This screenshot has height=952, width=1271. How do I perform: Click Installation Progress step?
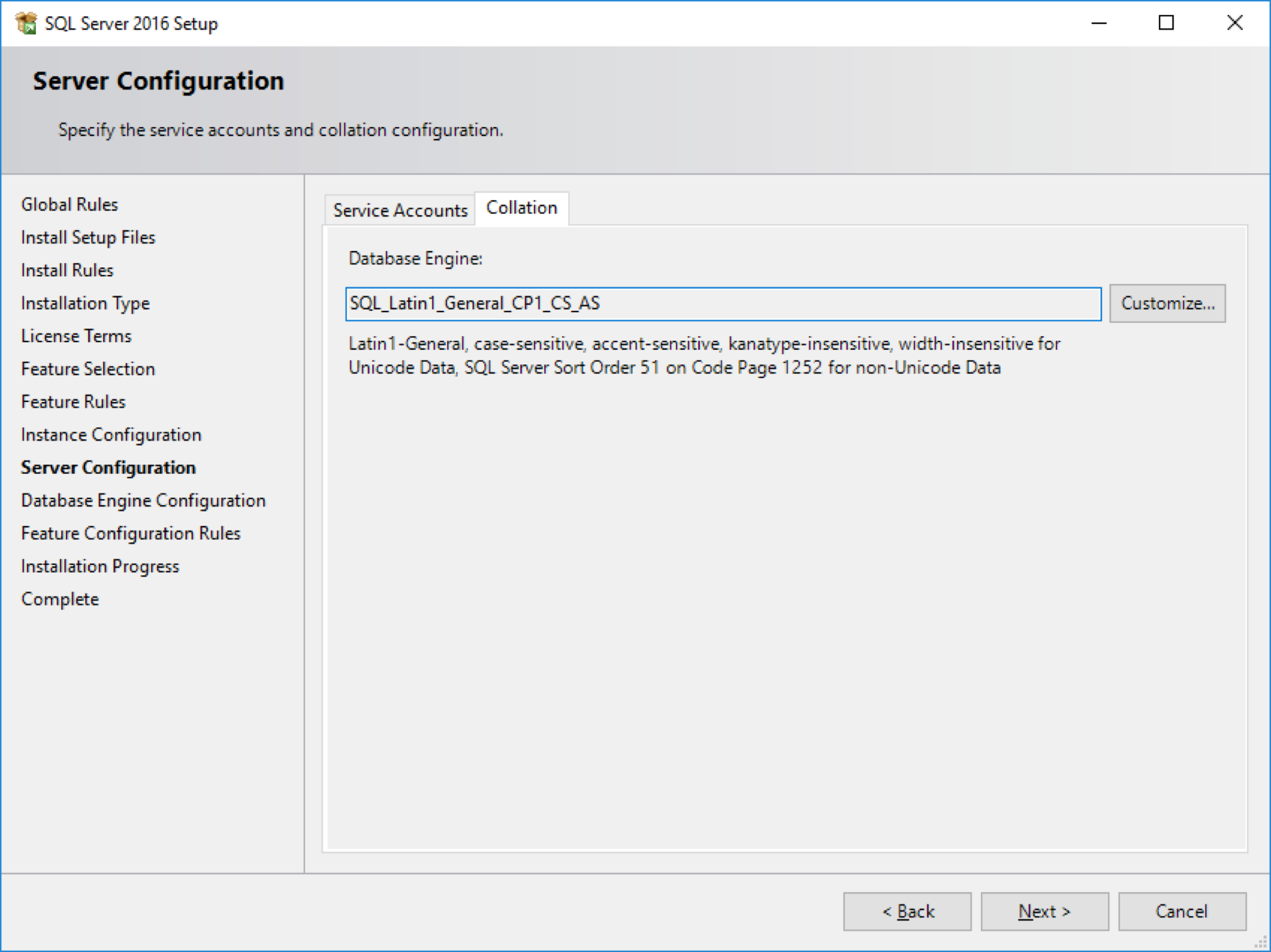(x=100, y=566)
